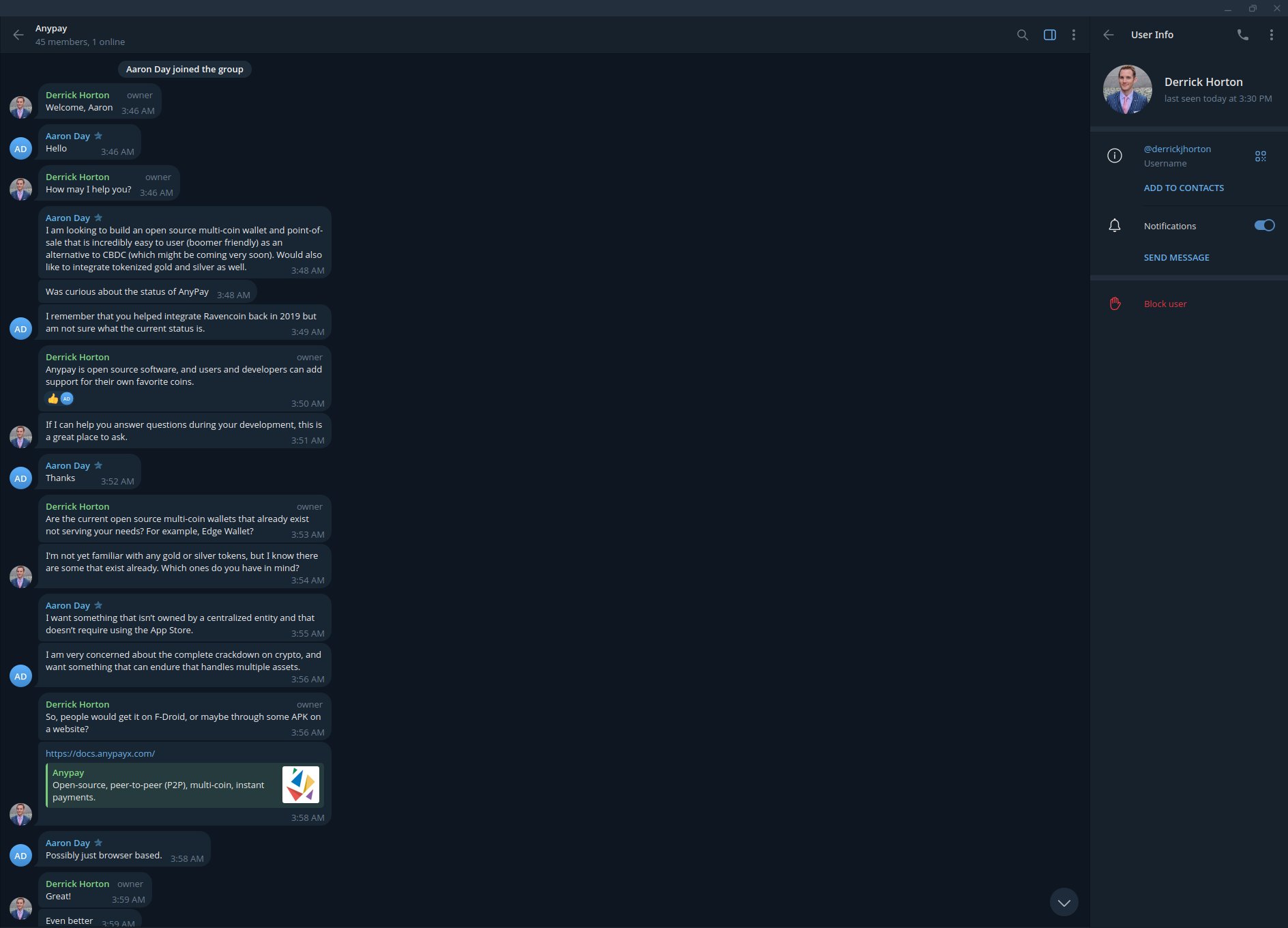Block user Derrick Horton

coord(1165,304)
